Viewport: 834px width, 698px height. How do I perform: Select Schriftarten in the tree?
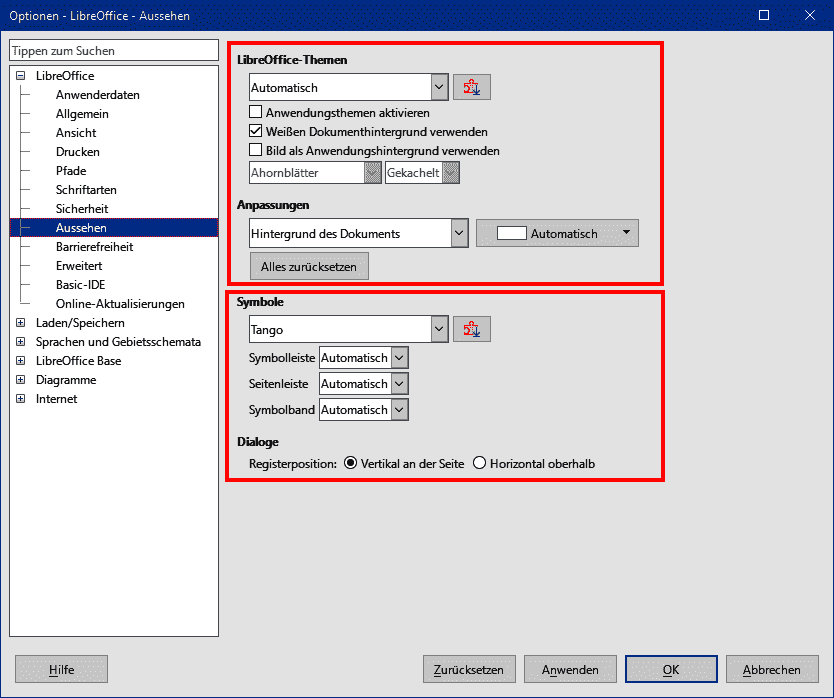86,189
